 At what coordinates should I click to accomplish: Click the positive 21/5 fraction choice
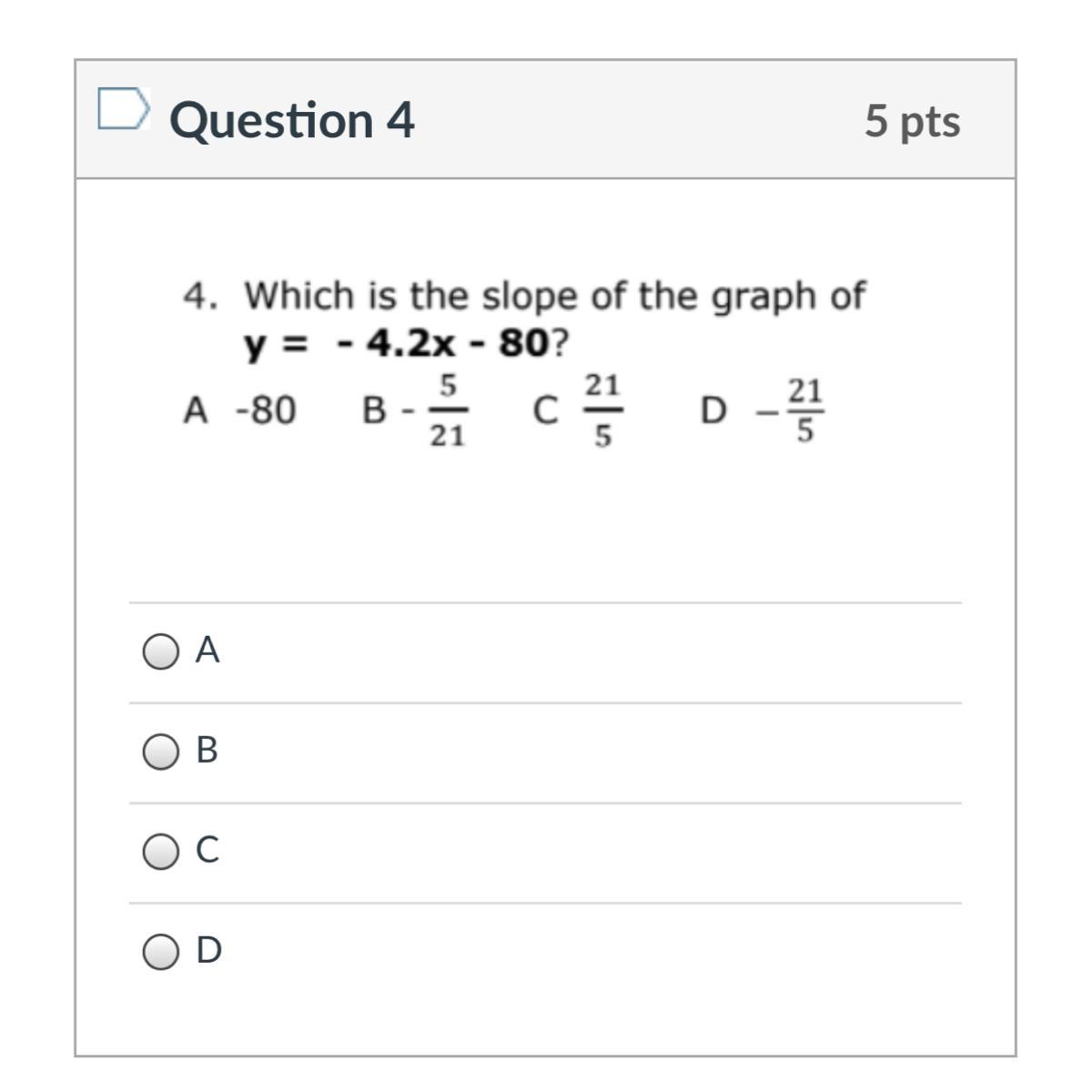coord(602,411)
